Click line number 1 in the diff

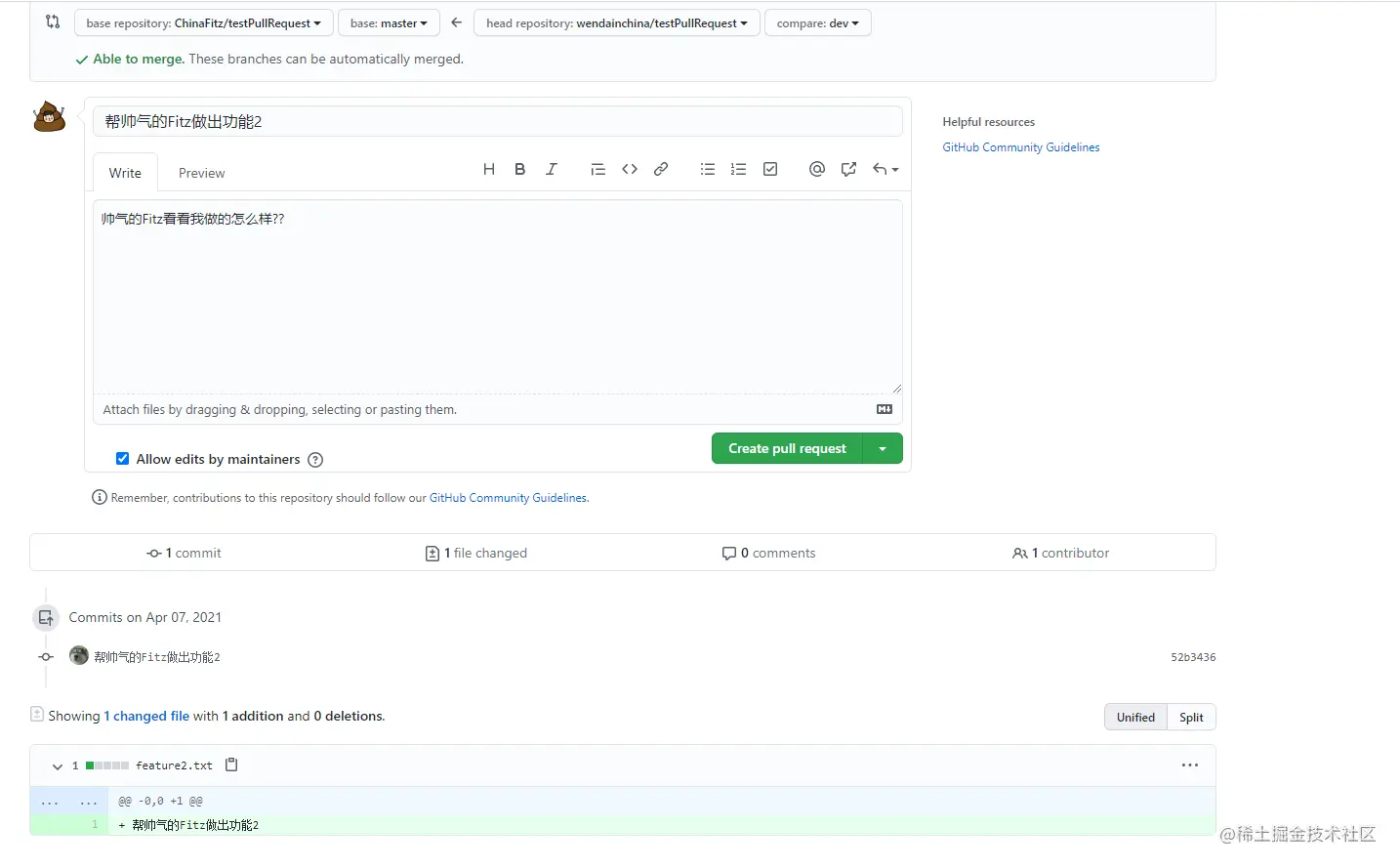click(x=95, y=825)
